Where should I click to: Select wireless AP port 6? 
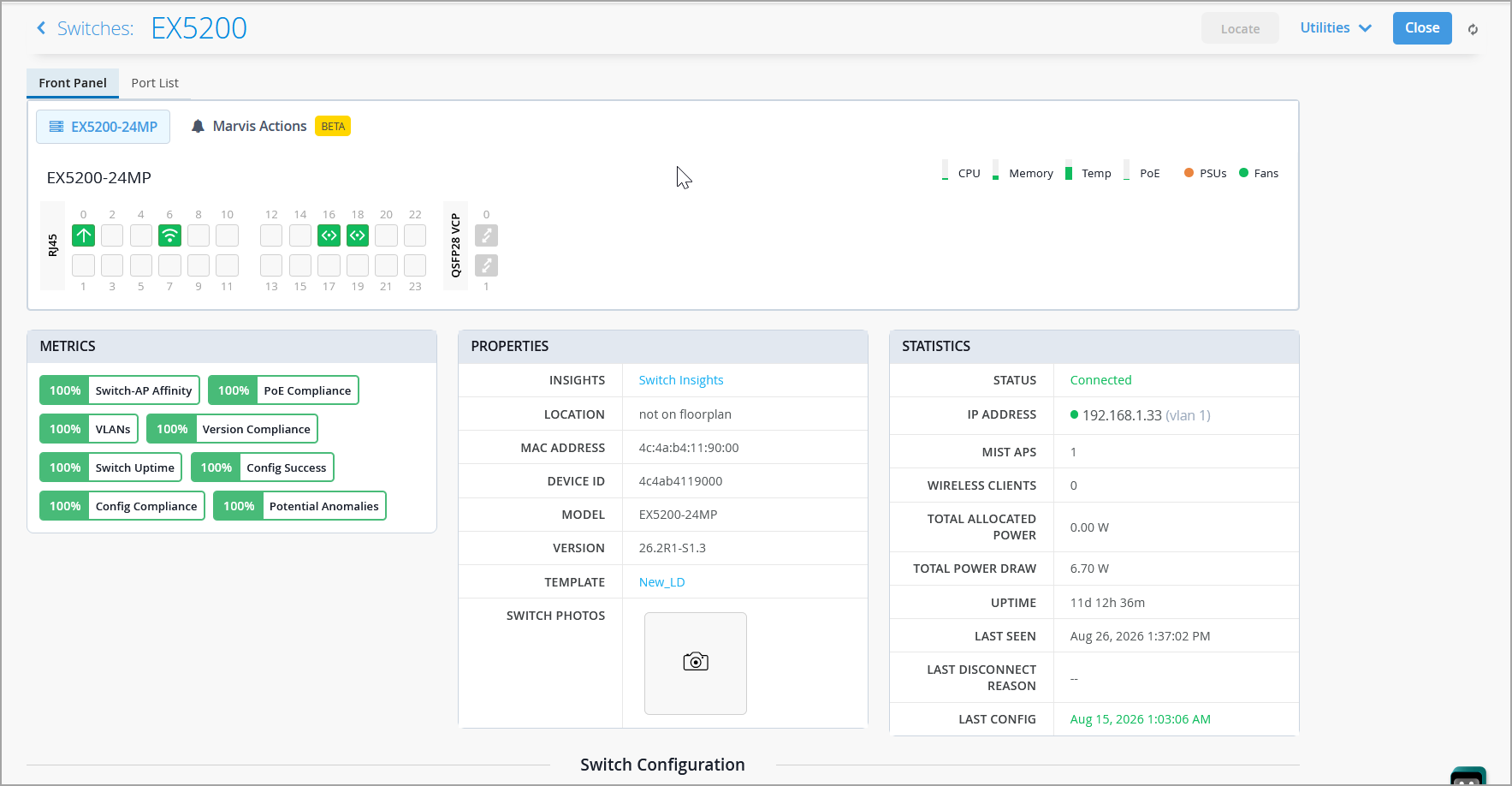pos(169,235)
